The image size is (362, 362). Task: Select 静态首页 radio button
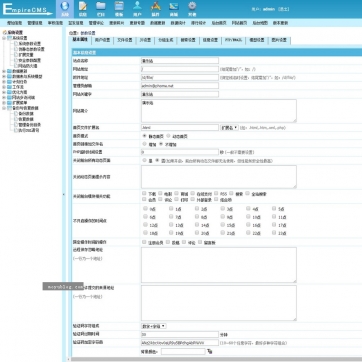point(144,136)
